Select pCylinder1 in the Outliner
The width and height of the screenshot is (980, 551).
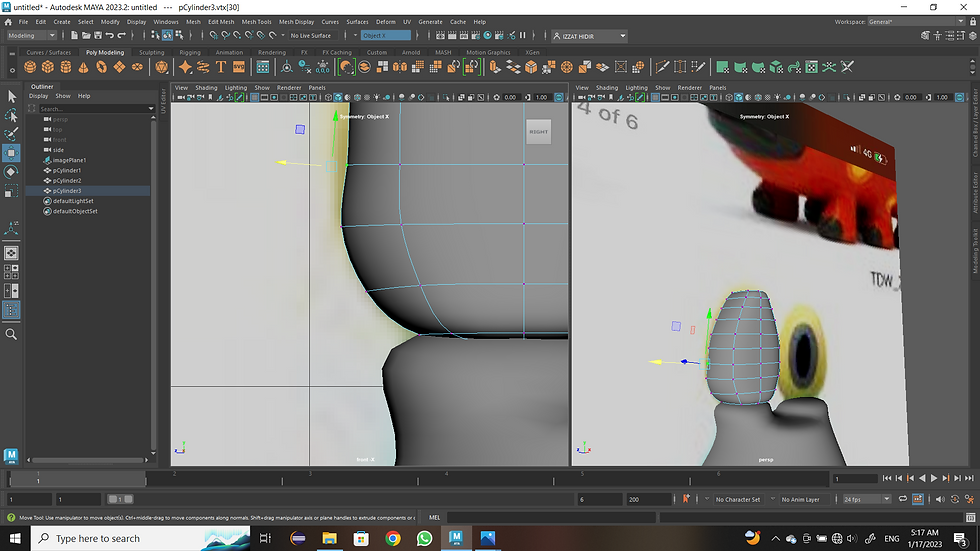[67, 171]
